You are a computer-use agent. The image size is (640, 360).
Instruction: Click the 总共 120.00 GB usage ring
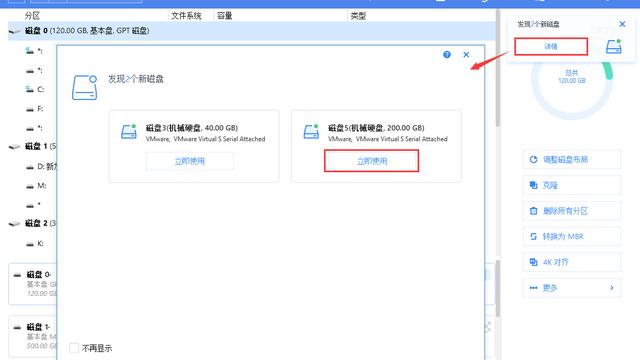571,78
